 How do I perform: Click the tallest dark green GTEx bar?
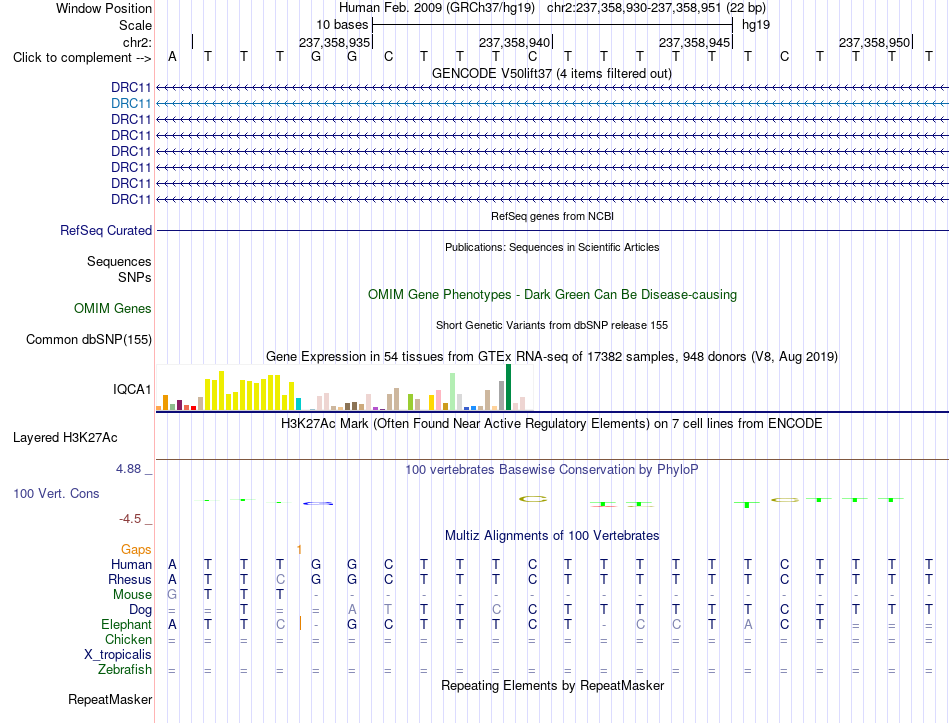508,387
